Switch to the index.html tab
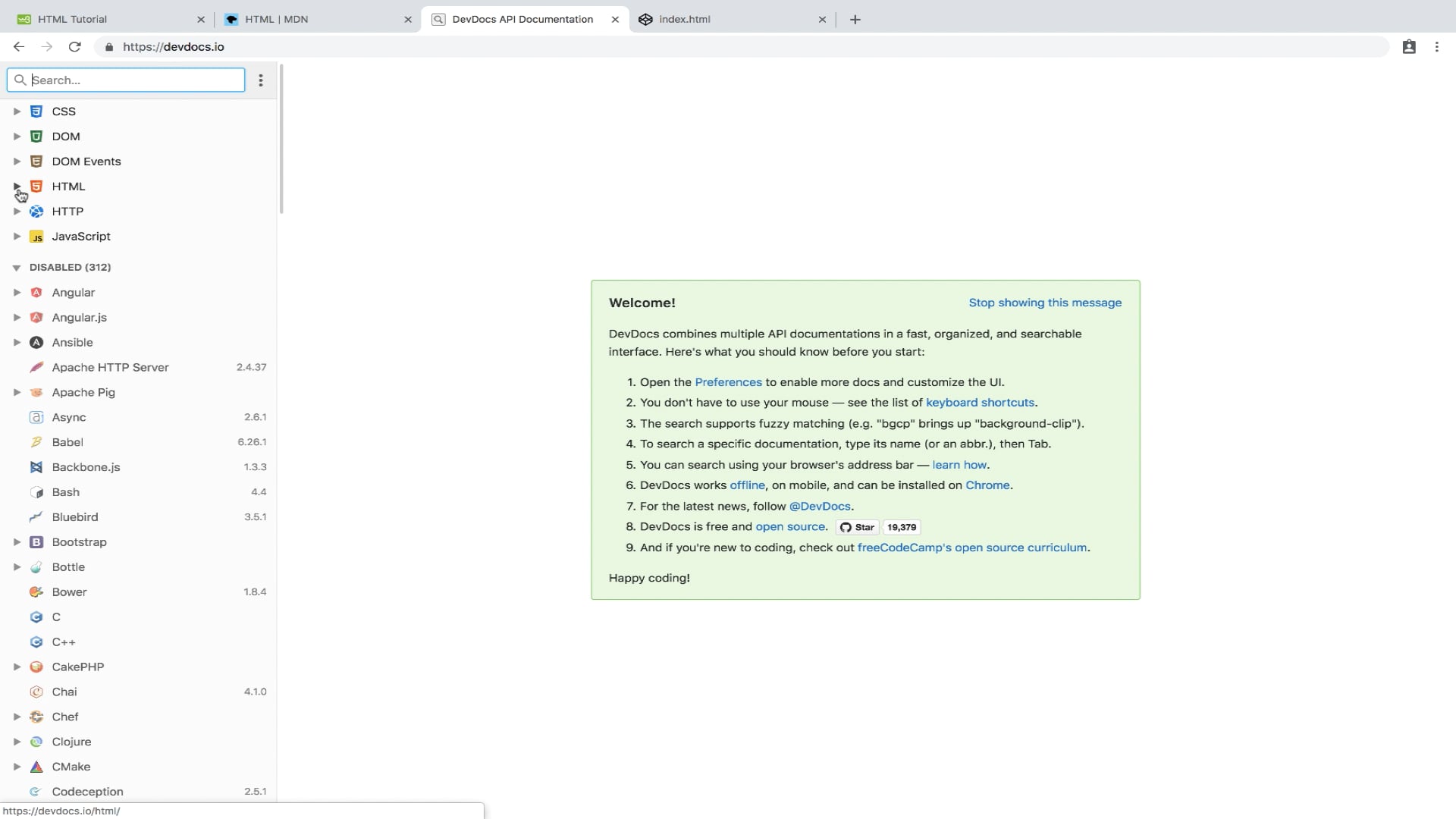Image resolution: width=1456 pixels, height=819 pixels. click(684, 20)
